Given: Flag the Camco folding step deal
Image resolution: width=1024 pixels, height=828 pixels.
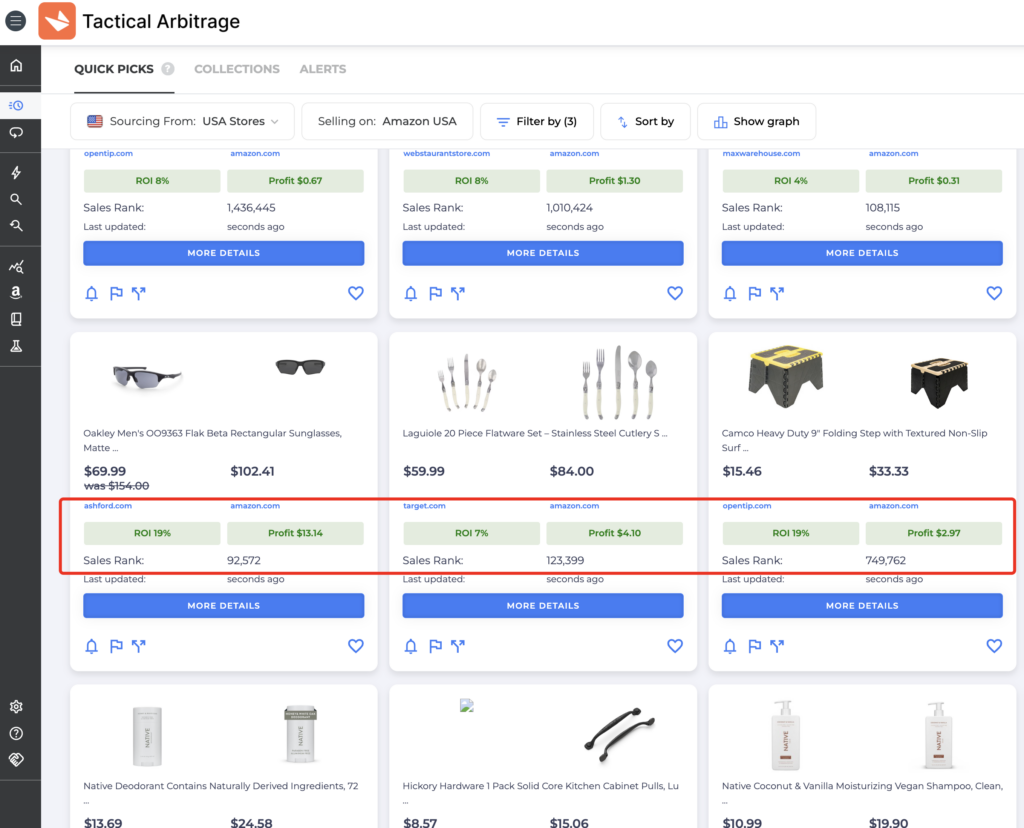Looking at the screenshot, I should [x=755, y=646].
